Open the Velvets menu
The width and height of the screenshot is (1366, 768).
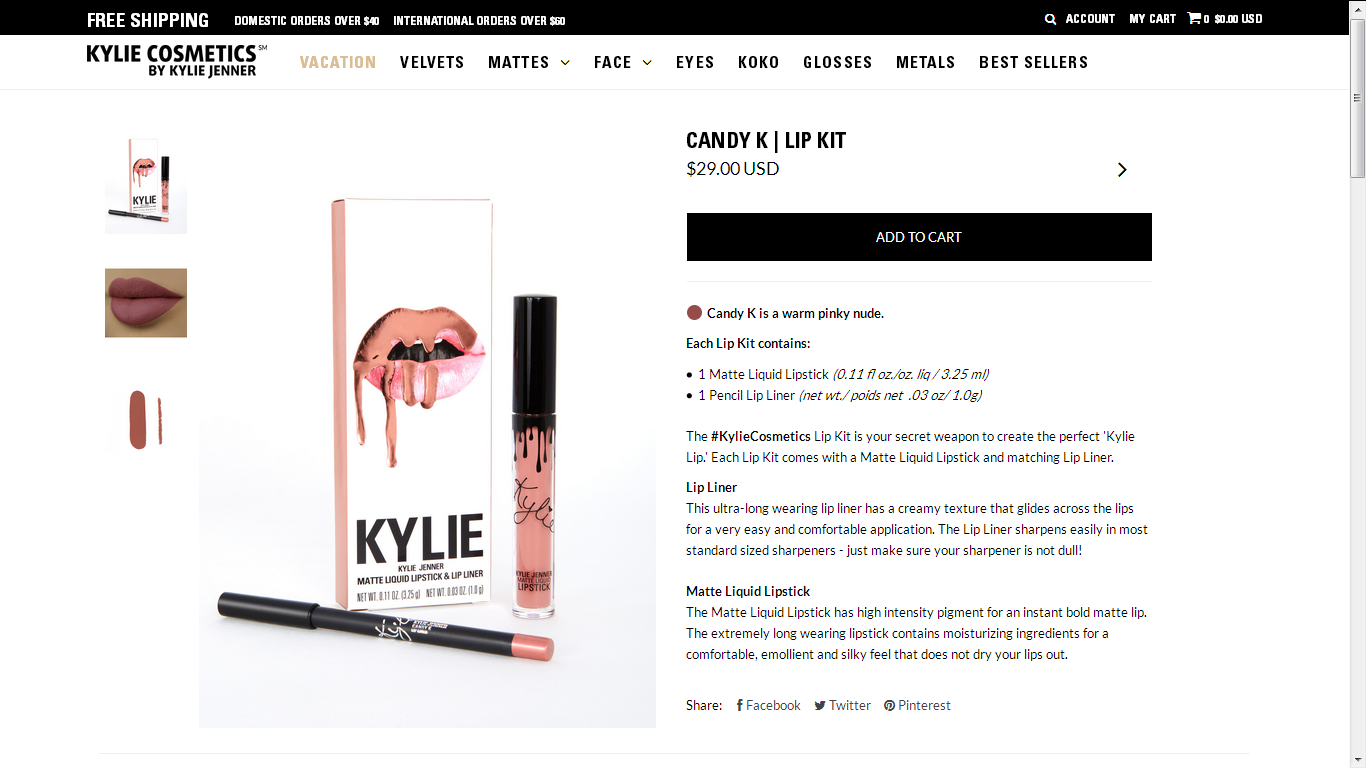point(432,62)
